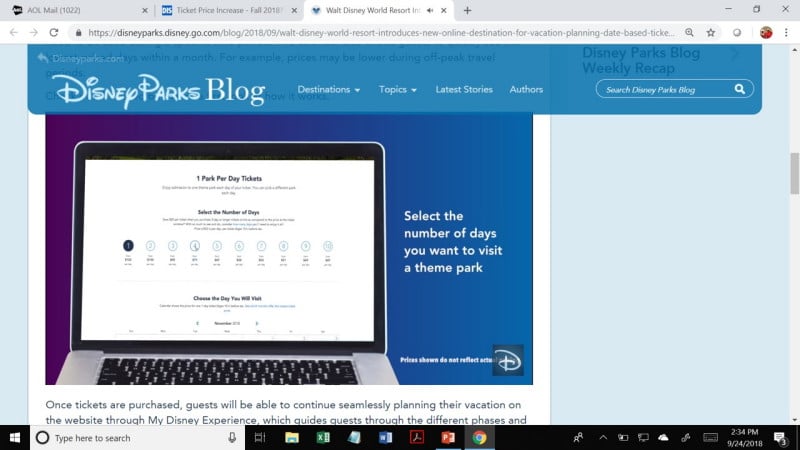Open the Windows Start menu
The image size is (800, 450).
pyautogui.click(x=15, y=438)
